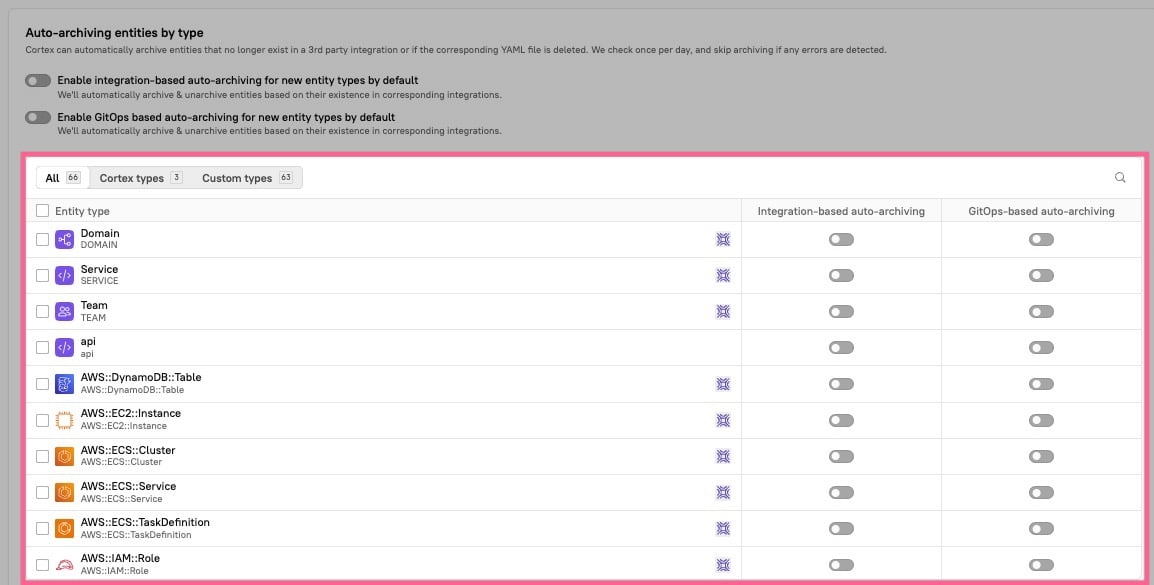Click the AWS::EC2::Instance entity name
1154x585 pixels.
click(131, 414)
